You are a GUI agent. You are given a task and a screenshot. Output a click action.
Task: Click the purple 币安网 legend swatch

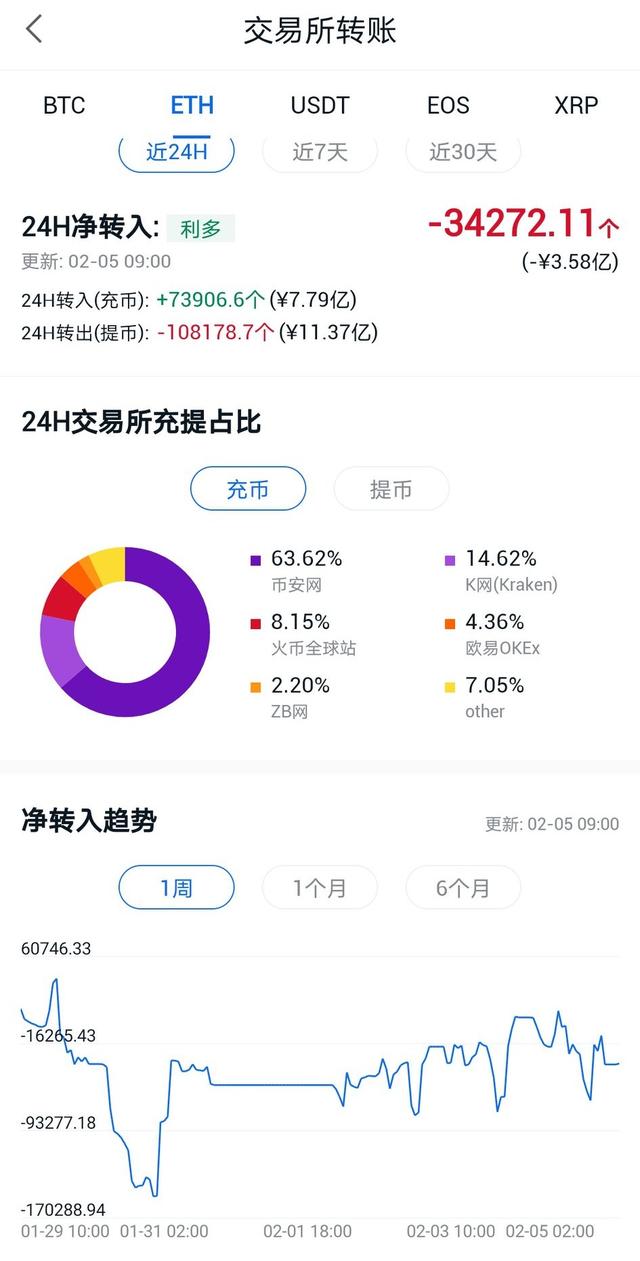255,559
